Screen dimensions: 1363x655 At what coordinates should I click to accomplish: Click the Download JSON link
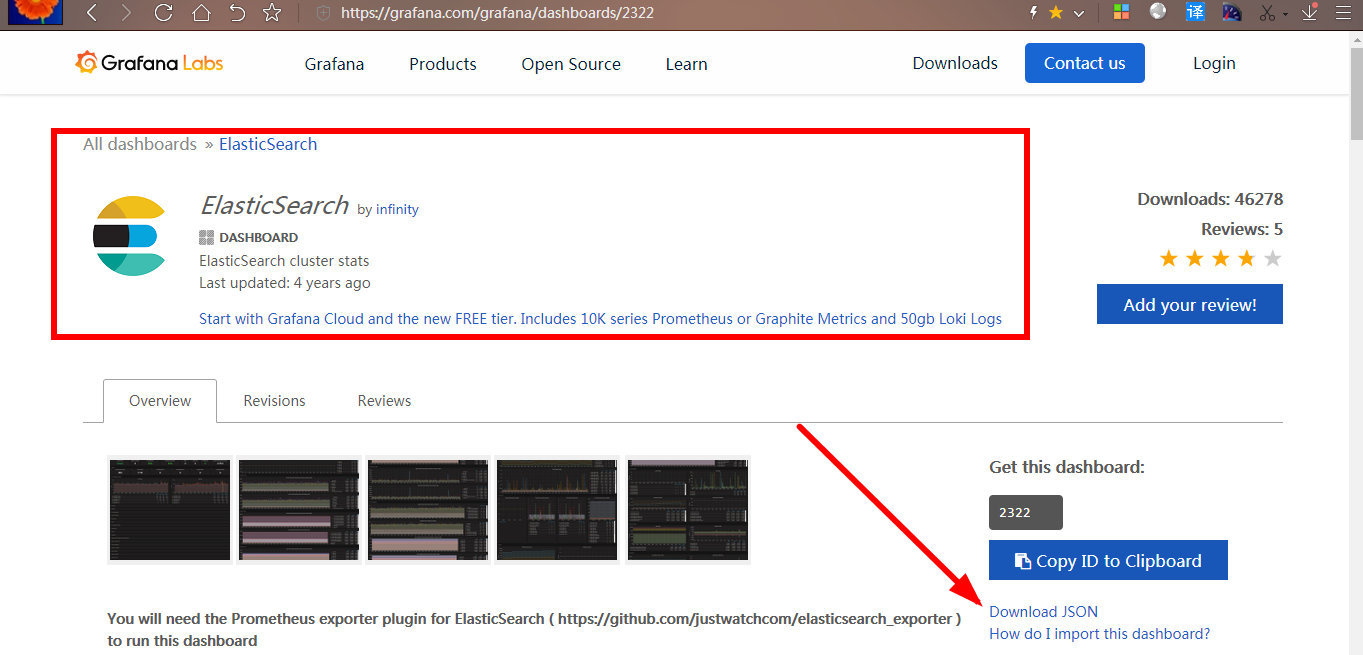(x=1043, y=611)
